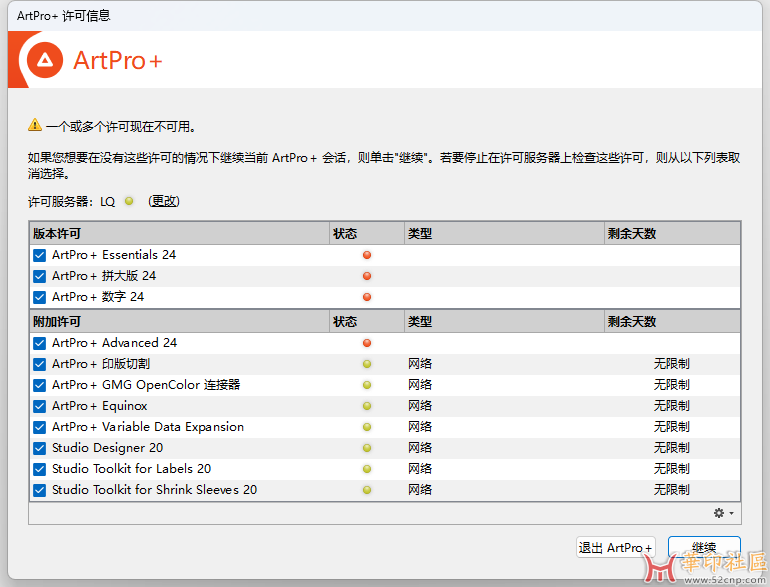Click 网络 type cell for Studio Designer 20

click(420, 448)
